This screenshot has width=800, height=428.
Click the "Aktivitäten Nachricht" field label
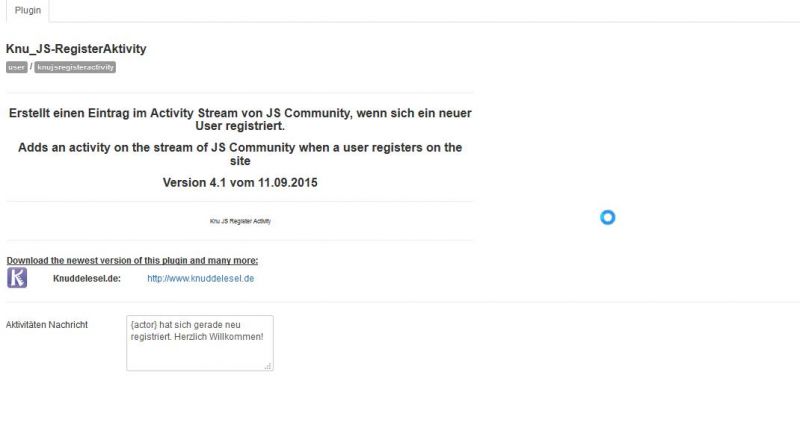pyautogui.click(x=47, y=324)
